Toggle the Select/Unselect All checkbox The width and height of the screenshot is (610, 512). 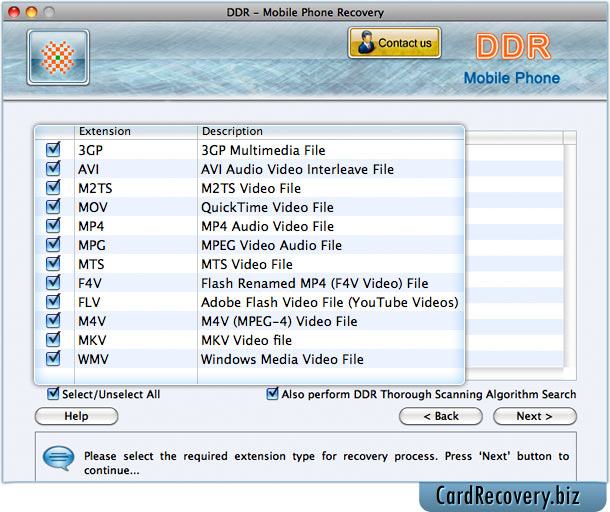point(53,394)
